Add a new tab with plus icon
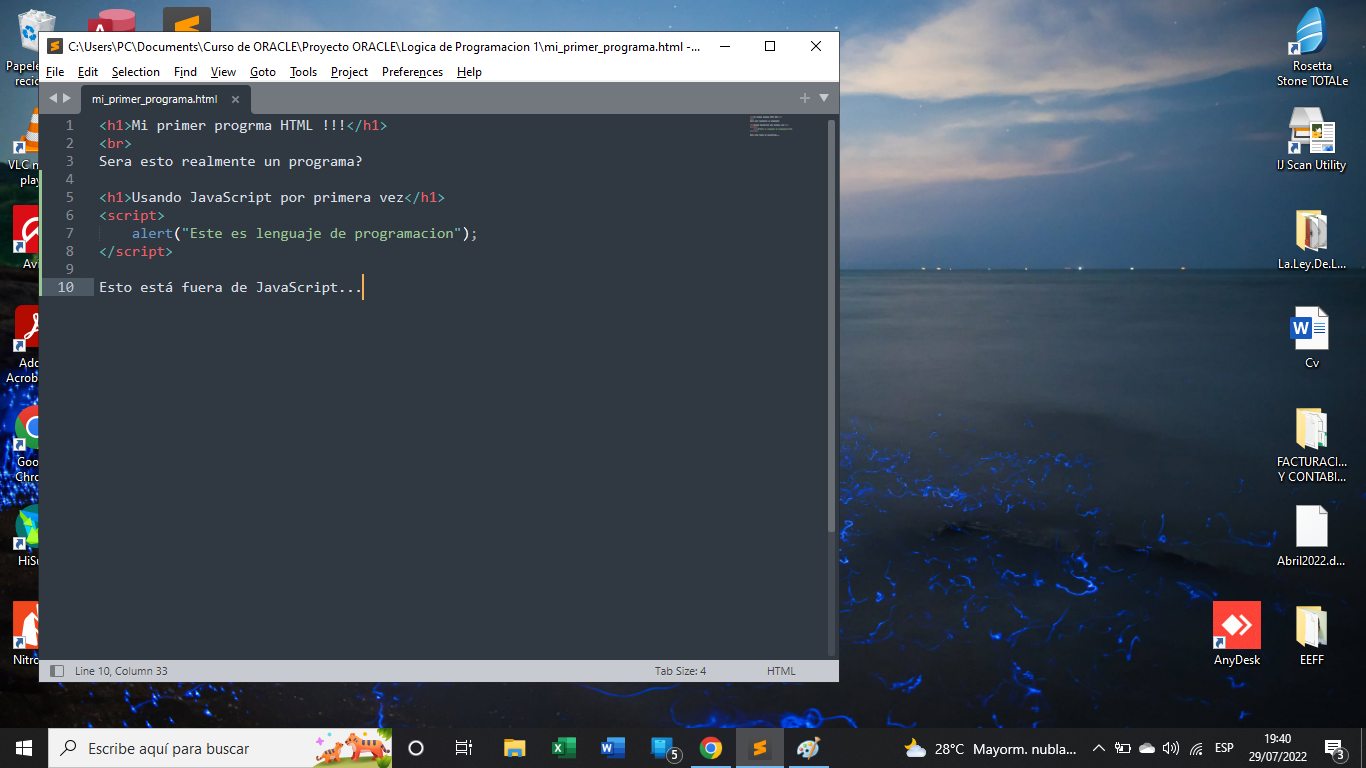Viewport: 1366px width, 768px height. [804, 98]
